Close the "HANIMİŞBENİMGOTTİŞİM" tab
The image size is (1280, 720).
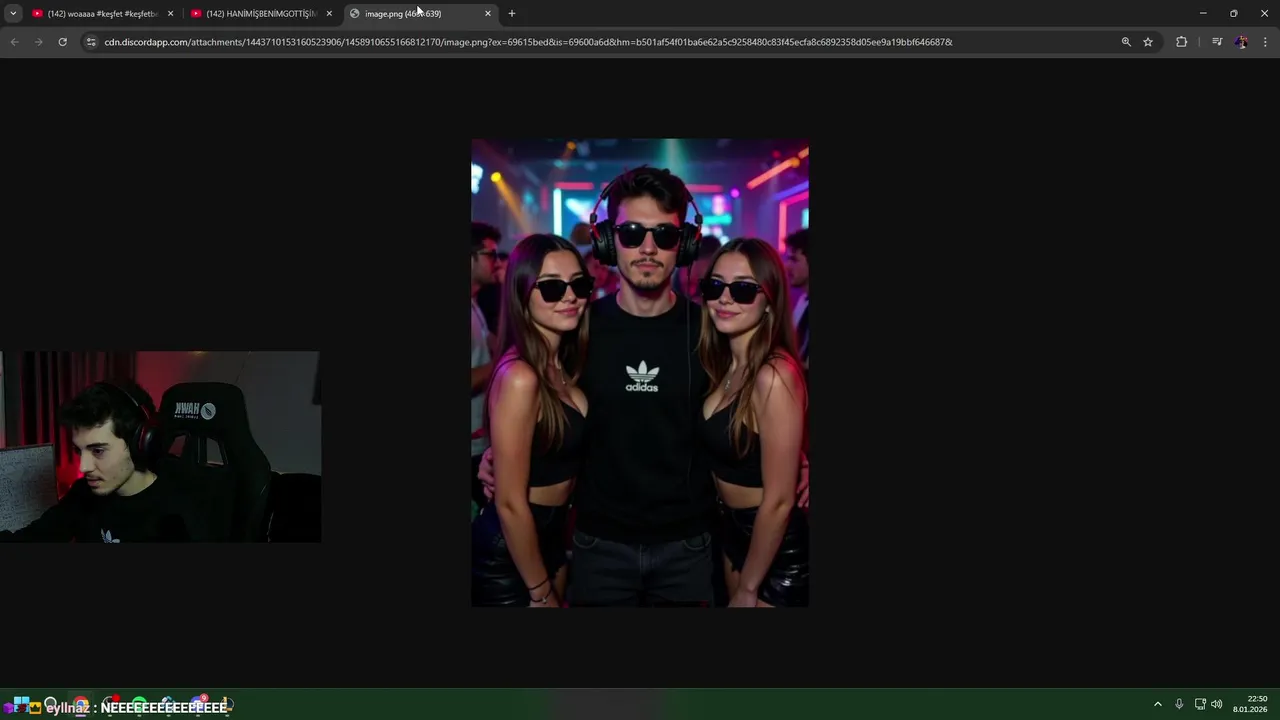coord(329,13)
